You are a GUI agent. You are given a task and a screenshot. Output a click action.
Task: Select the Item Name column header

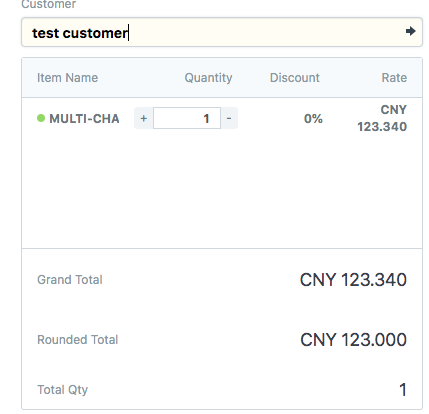pyautogui.click(x=67, y=78)
